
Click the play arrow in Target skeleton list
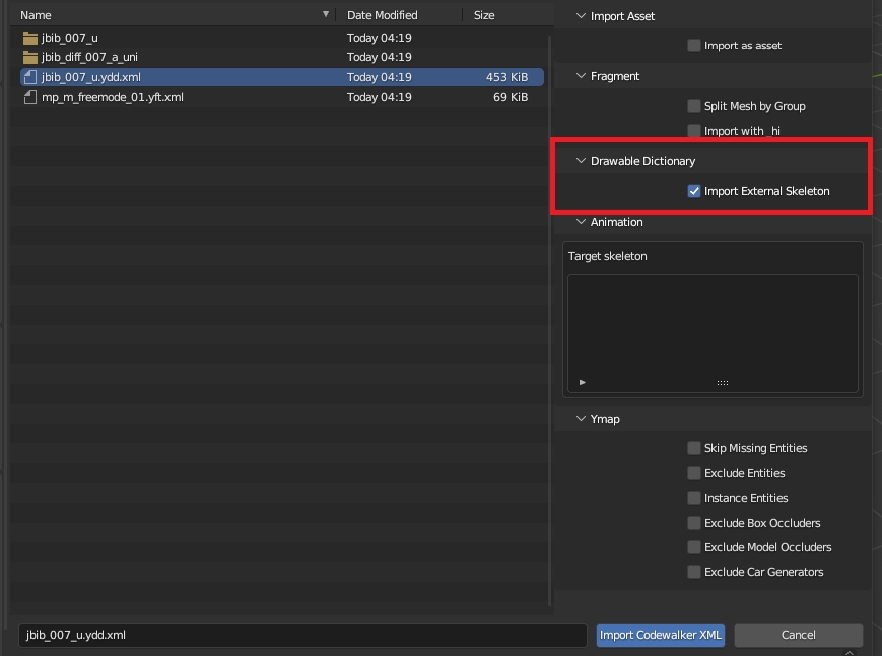tap(583, 382)
